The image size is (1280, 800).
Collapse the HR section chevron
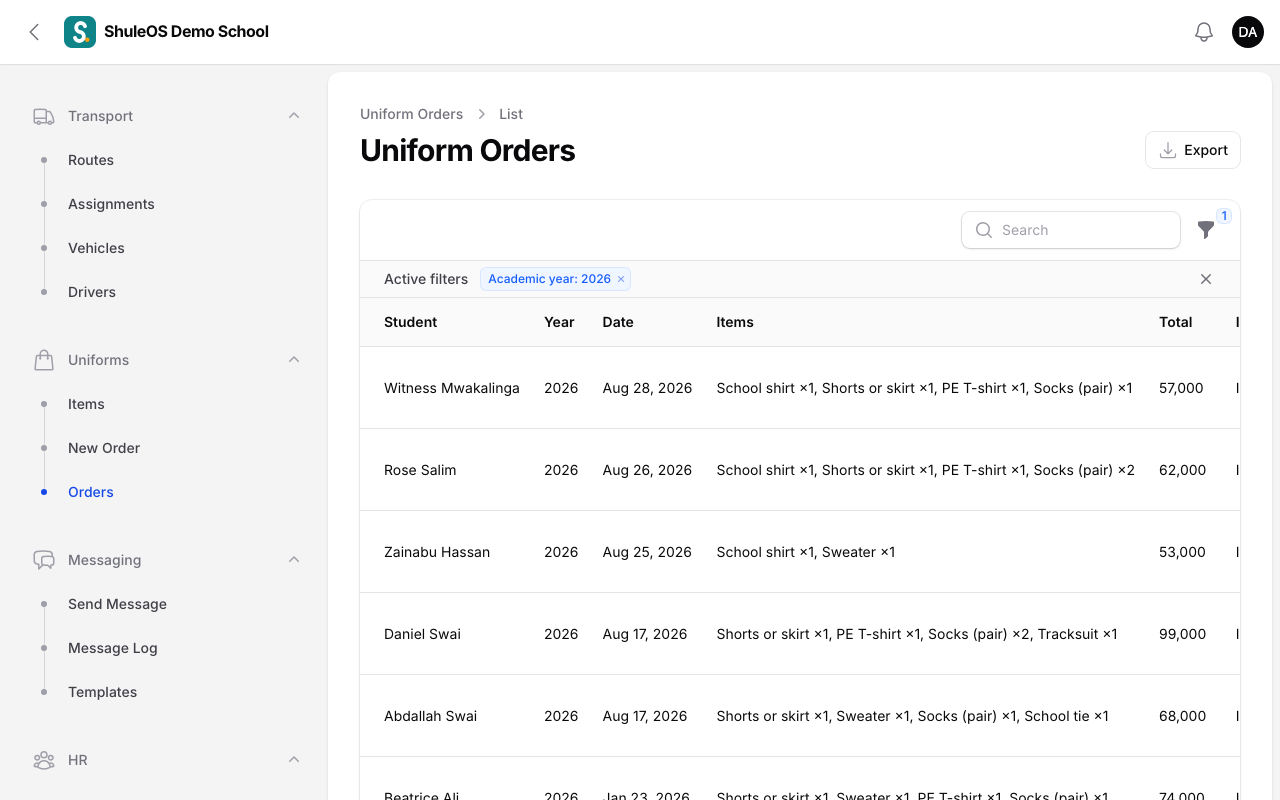294,760
